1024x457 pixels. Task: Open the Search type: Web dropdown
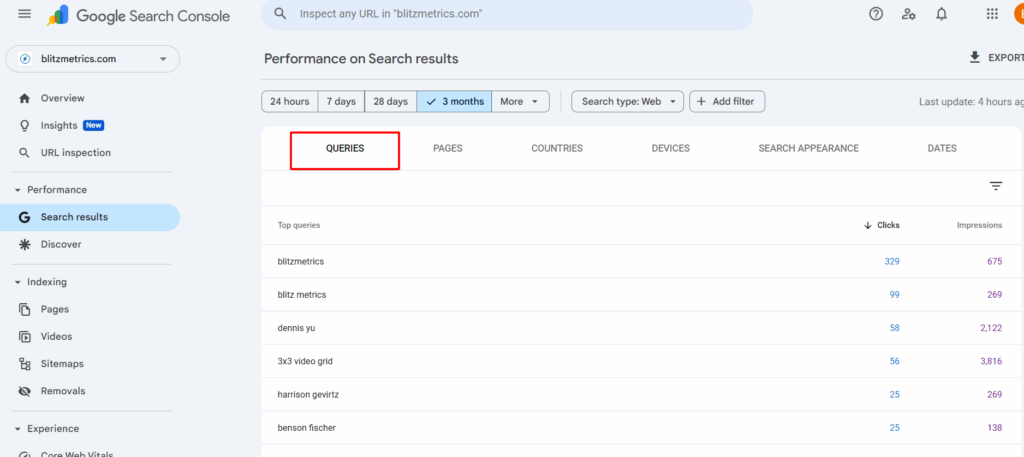(628, 101)
